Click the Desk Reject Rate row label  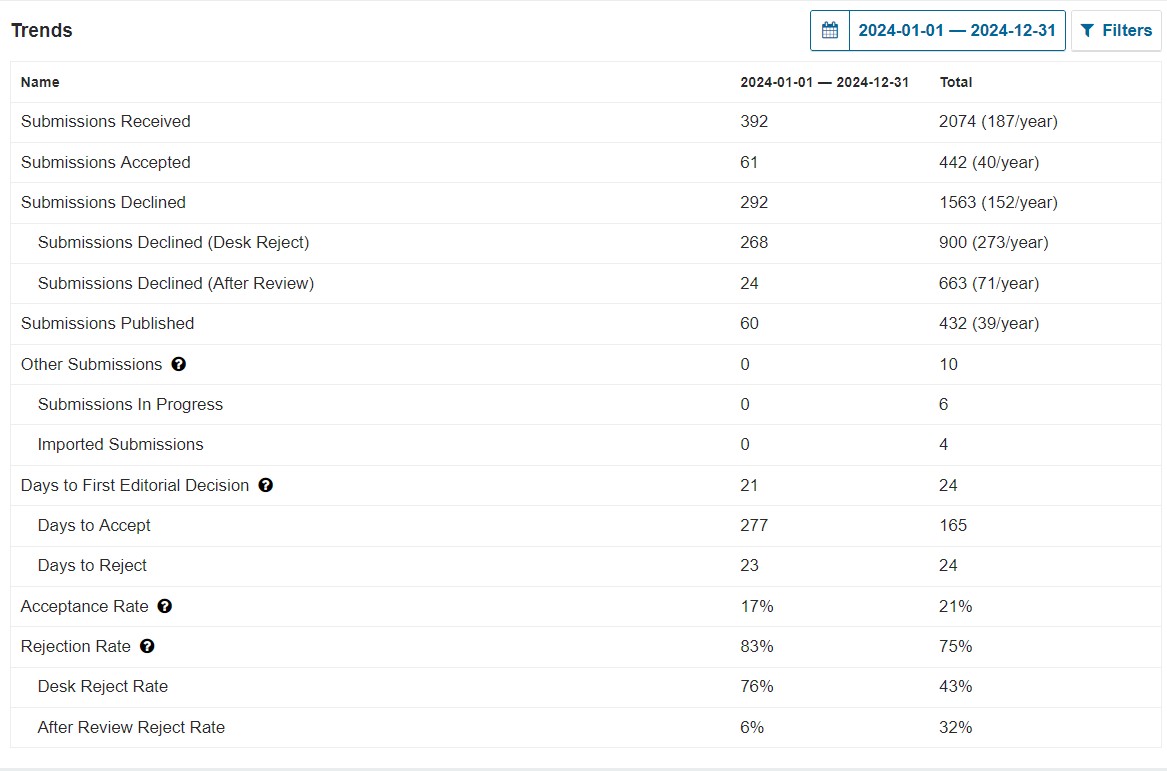pyautogui.click(x=103, y=687)
